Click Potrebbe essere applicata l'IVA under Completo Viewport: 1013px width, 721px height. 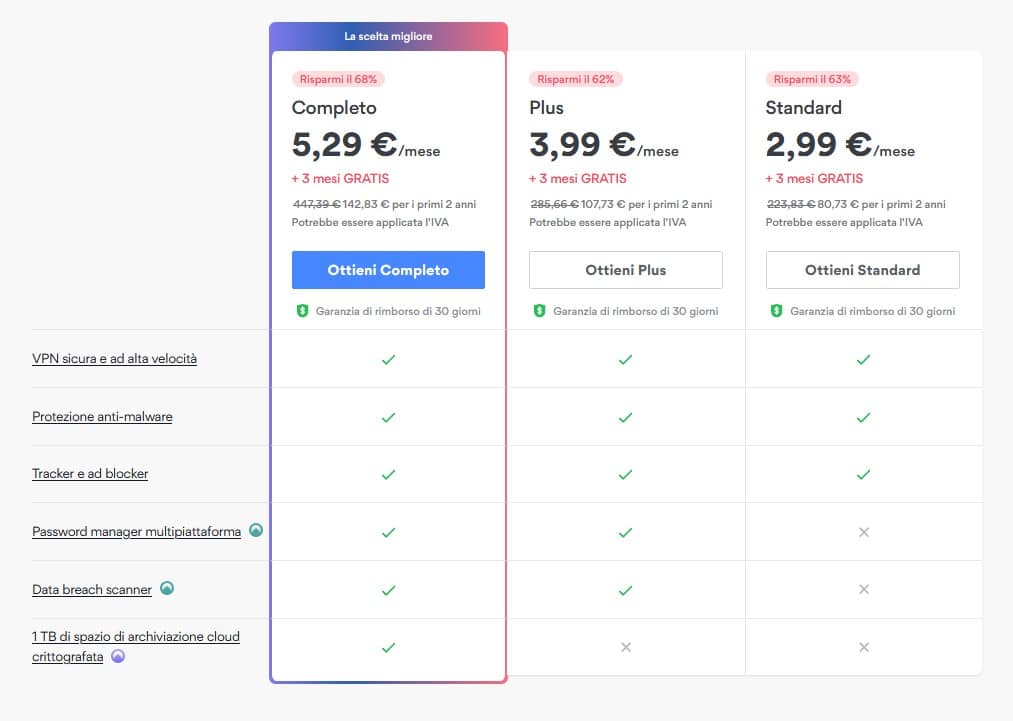click(x=370, y=222)
